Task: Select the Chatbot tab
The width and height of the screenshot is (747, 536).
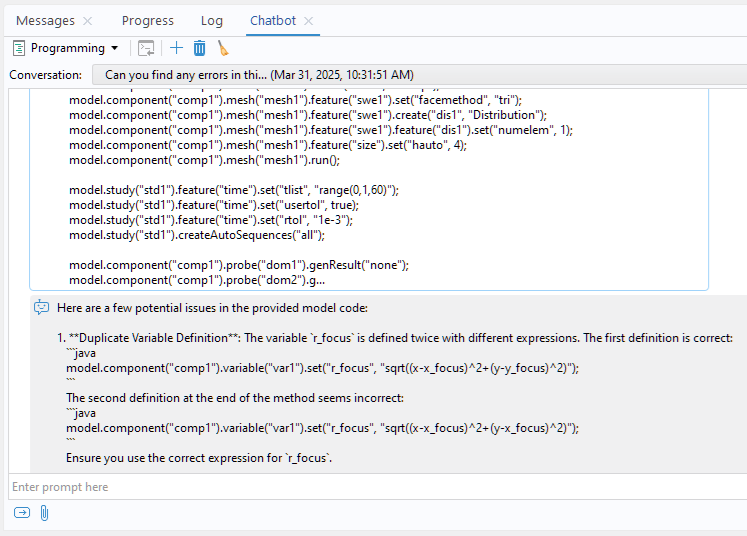Action: pos(273,20)
